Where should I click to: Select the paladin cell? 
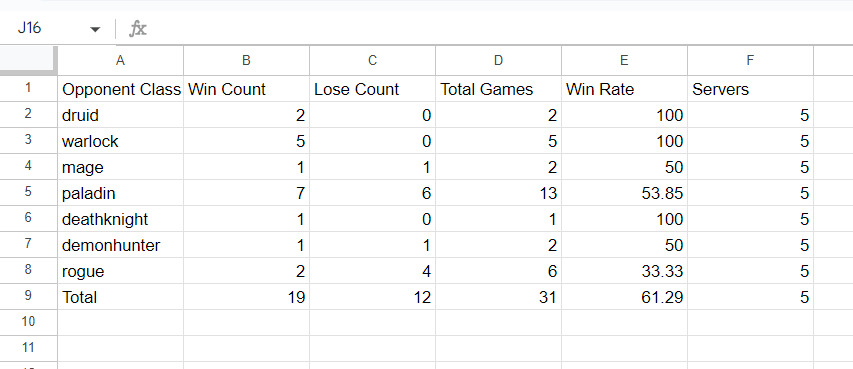120,193
